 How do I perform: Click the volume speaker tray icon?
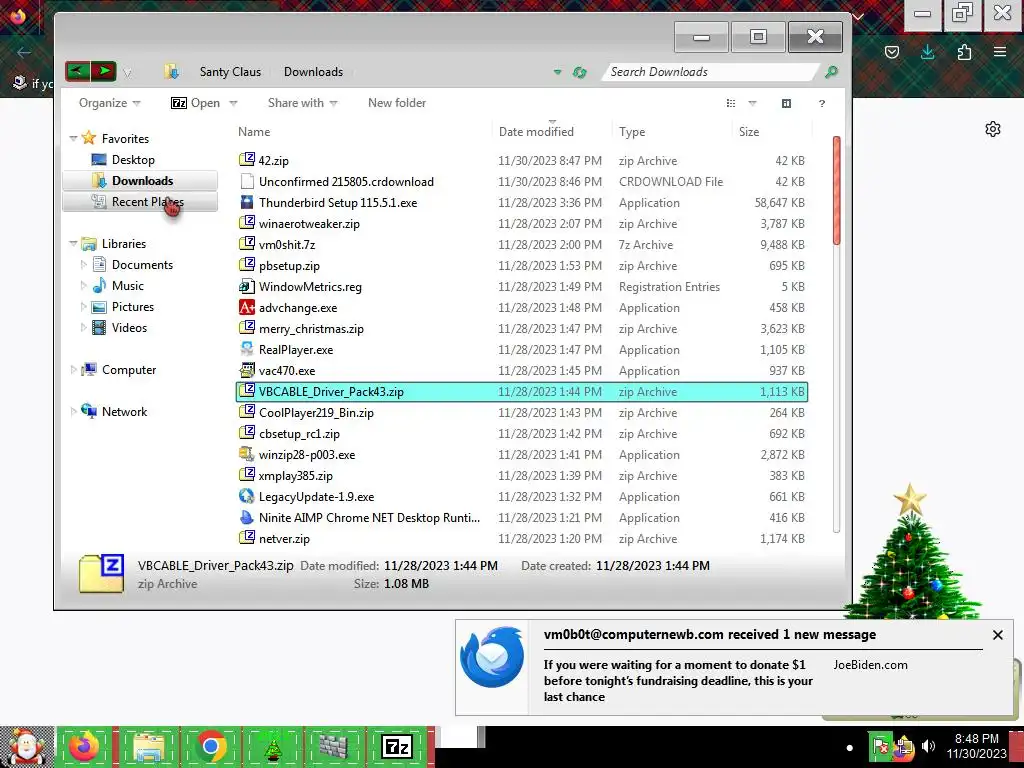click(928, 746)
